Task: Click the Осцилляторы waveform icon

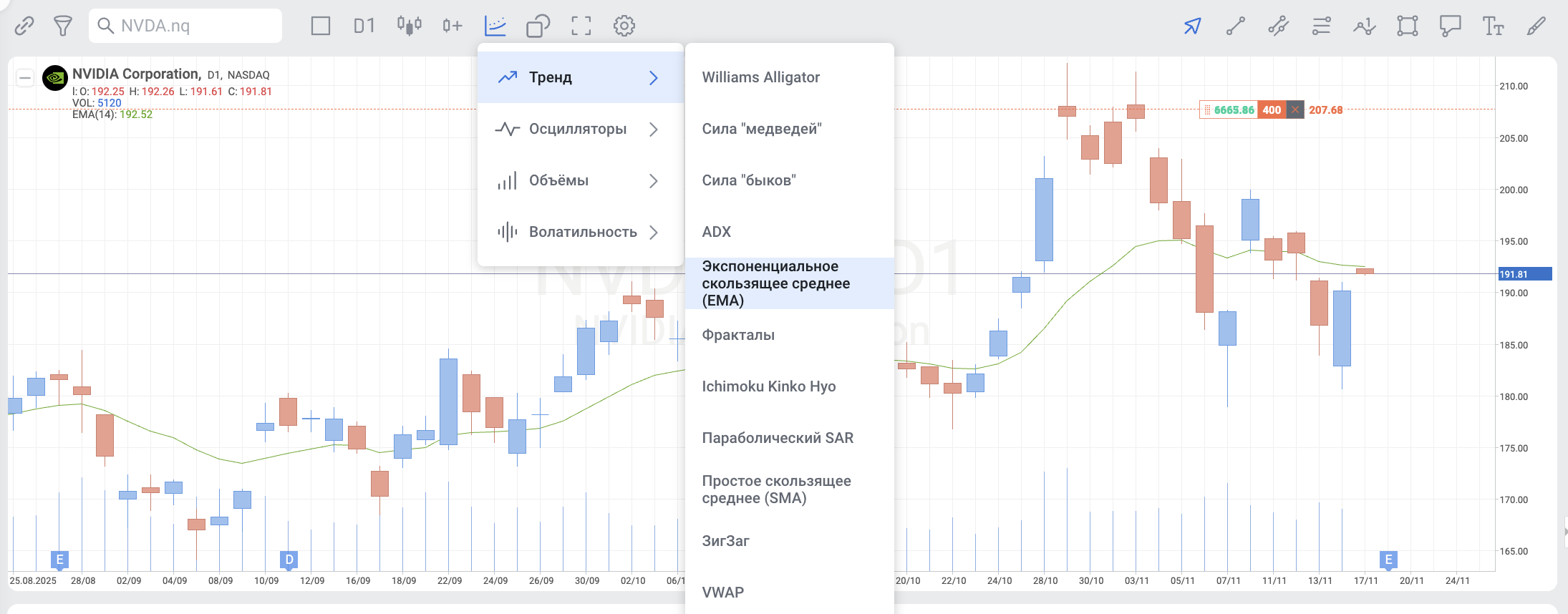Action: click(x=507, y=129)
